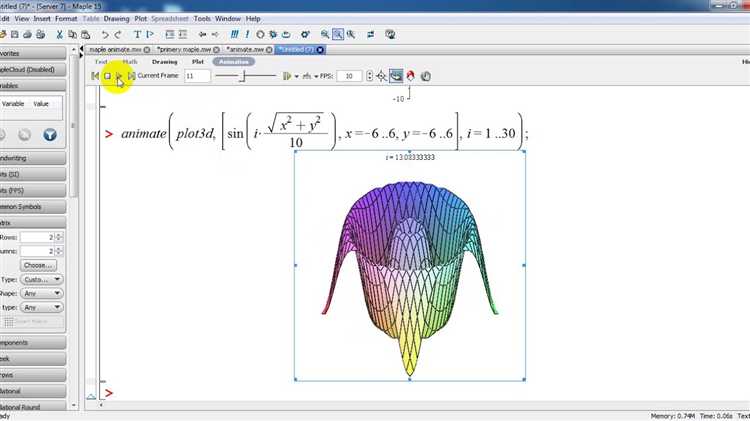Click the Print icon in toolbar
750x421 pixels.
[28, 34]
